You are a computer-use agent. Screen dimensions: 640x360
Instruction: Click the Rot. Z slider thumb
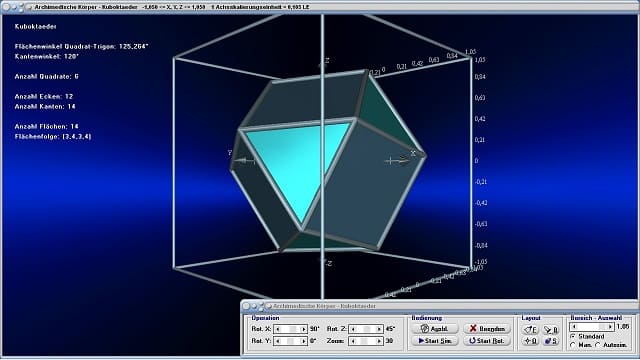[367, 329]
